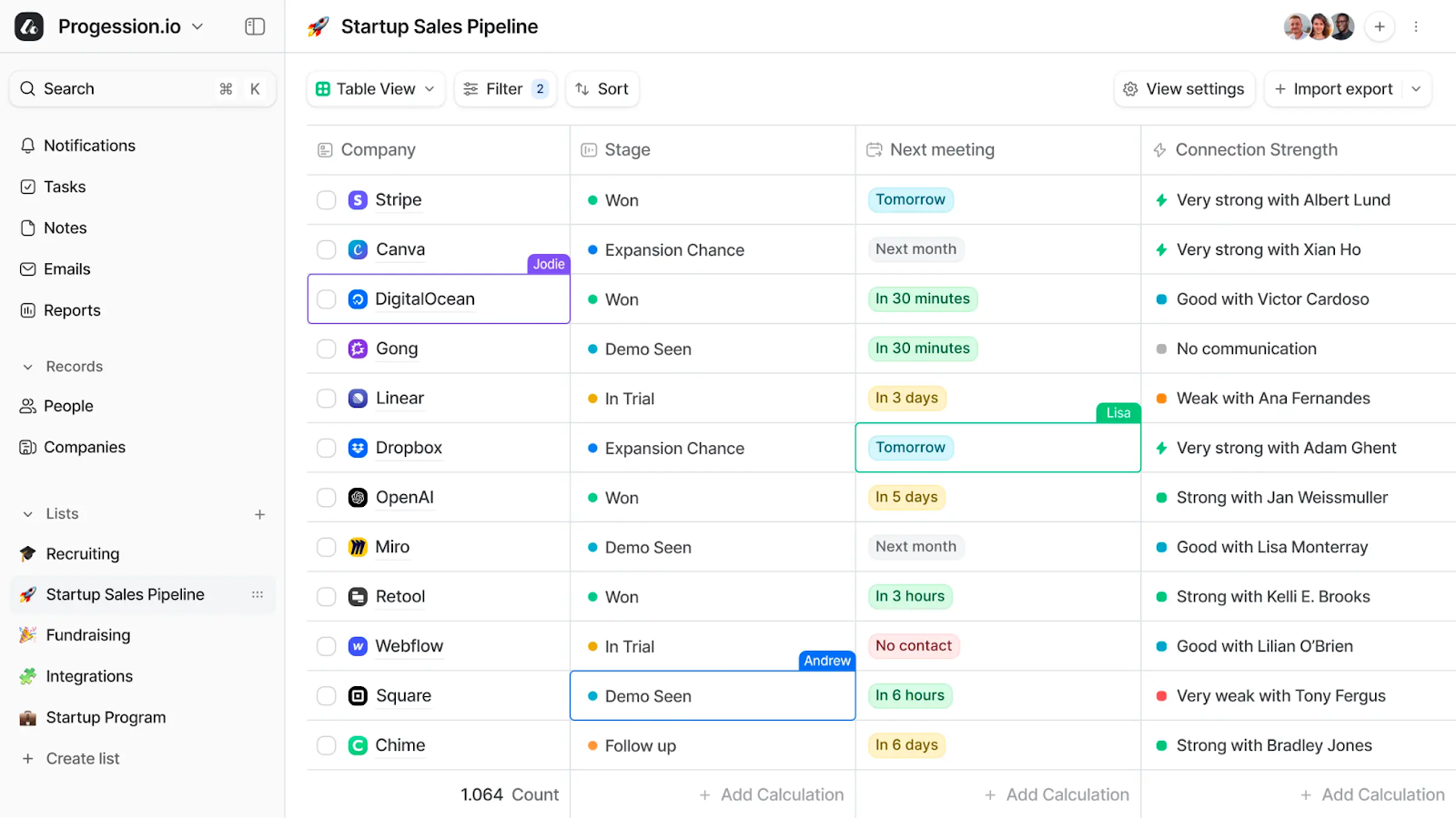Screen dimensions: 1456x819
Task: View the Reports section
Action: 71,309
